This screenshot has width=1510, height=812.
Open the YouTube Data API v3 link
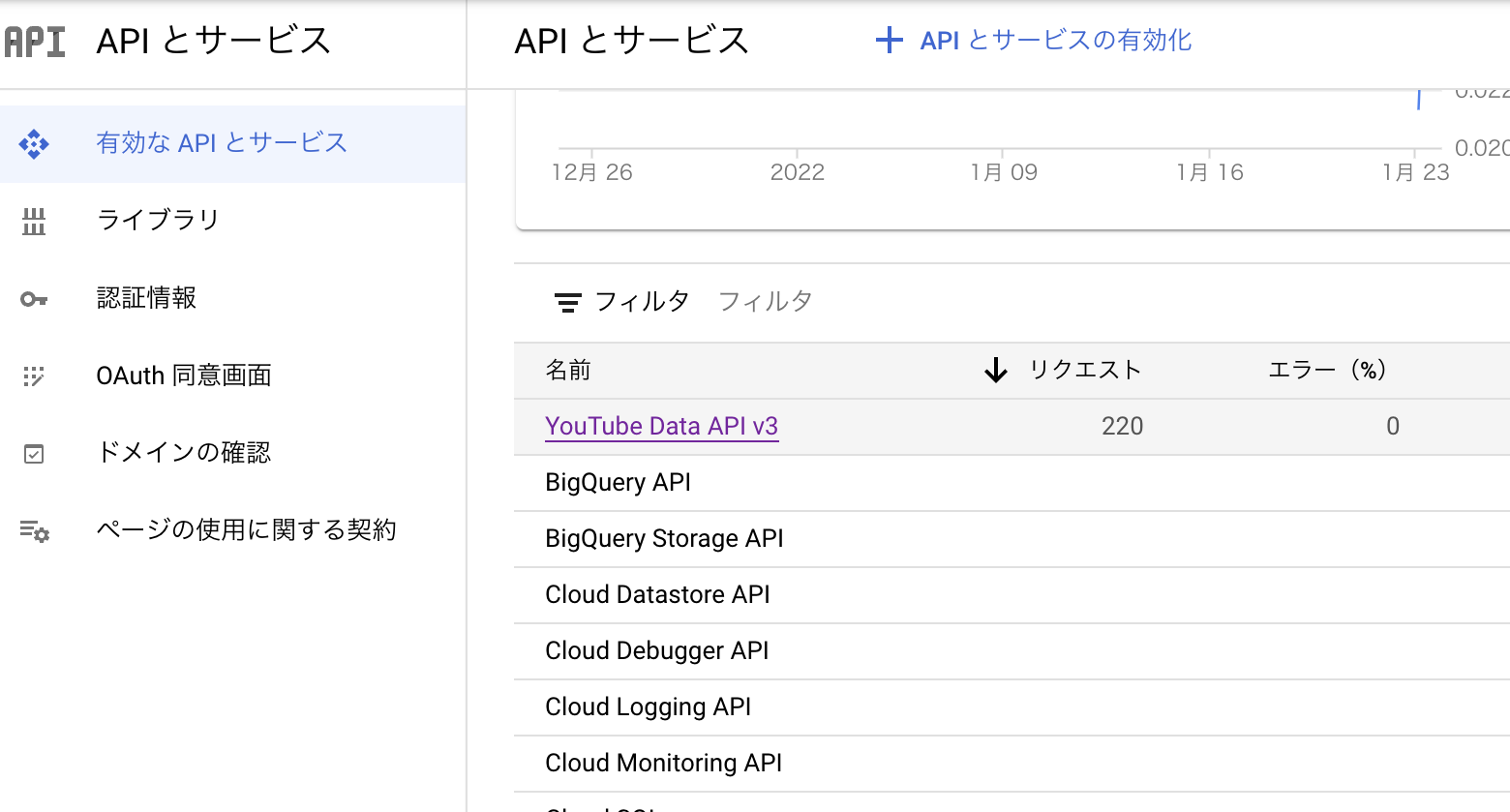(x=661, y=426)
